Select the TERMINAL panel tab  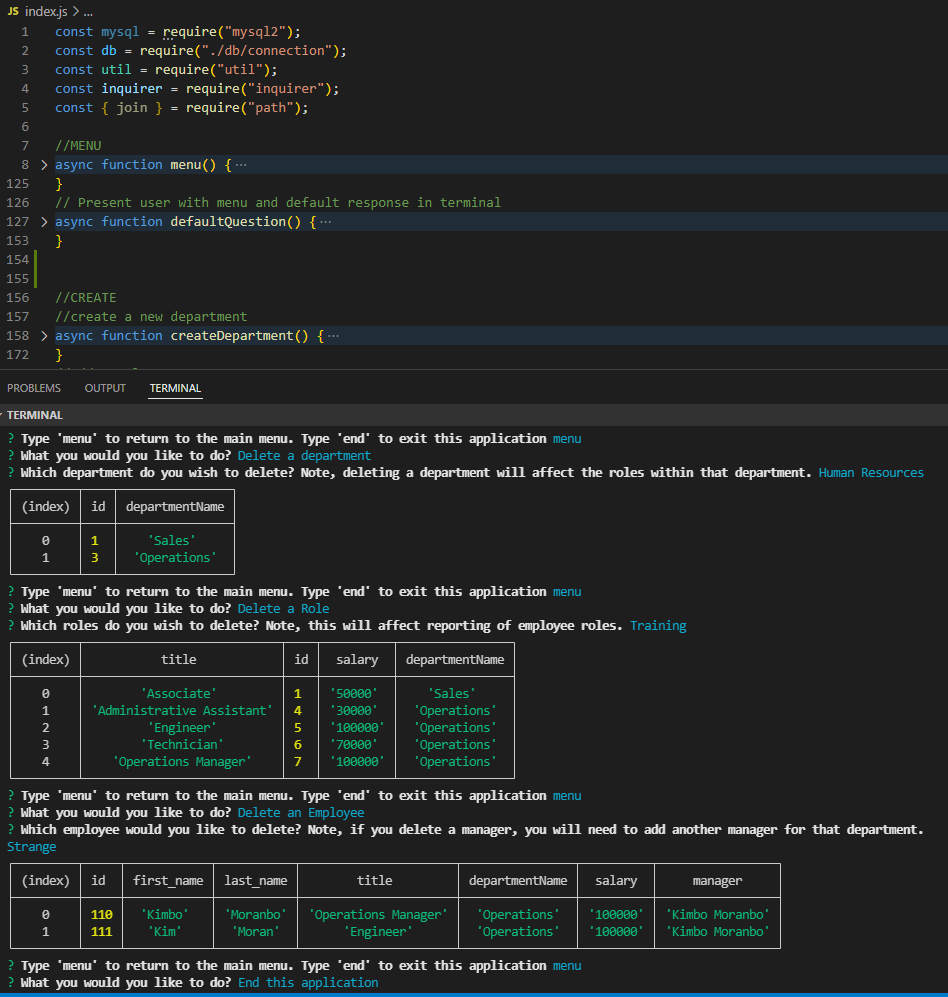tap(175, 388)
